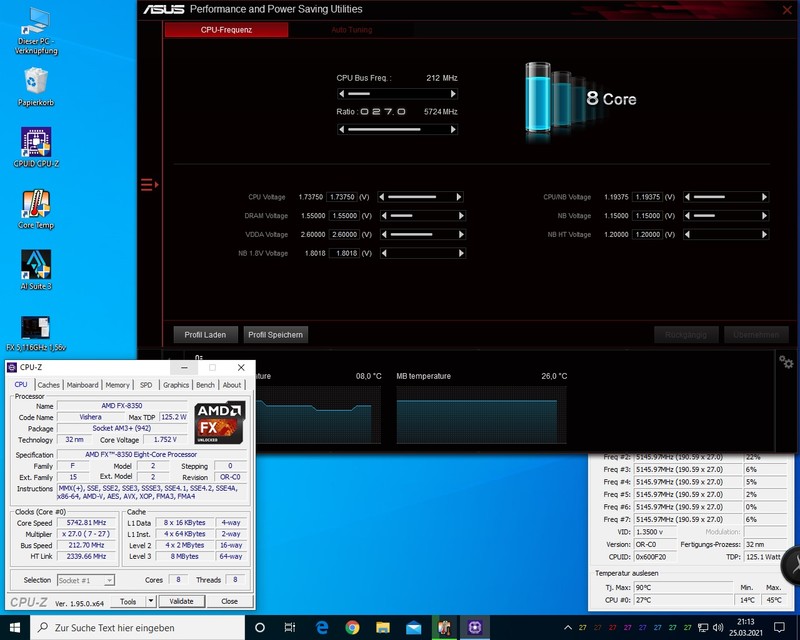The height and width of the screenshot is (640, 800).
Task: Click the CPU Voltage input field
Action: [342, 197]
